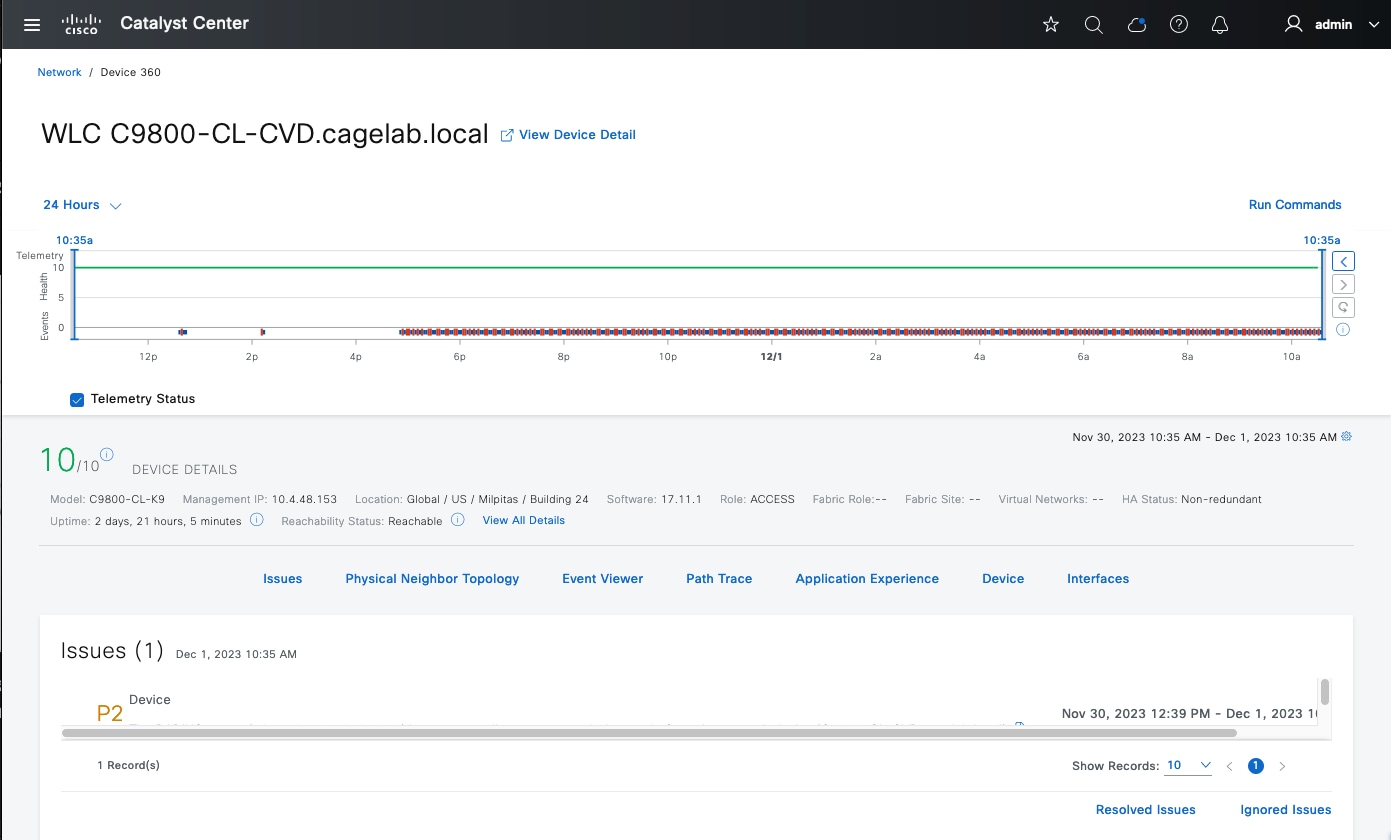
Task: Uncheck the Telemetry Status checkbox
Action: [x=77, y=399]
